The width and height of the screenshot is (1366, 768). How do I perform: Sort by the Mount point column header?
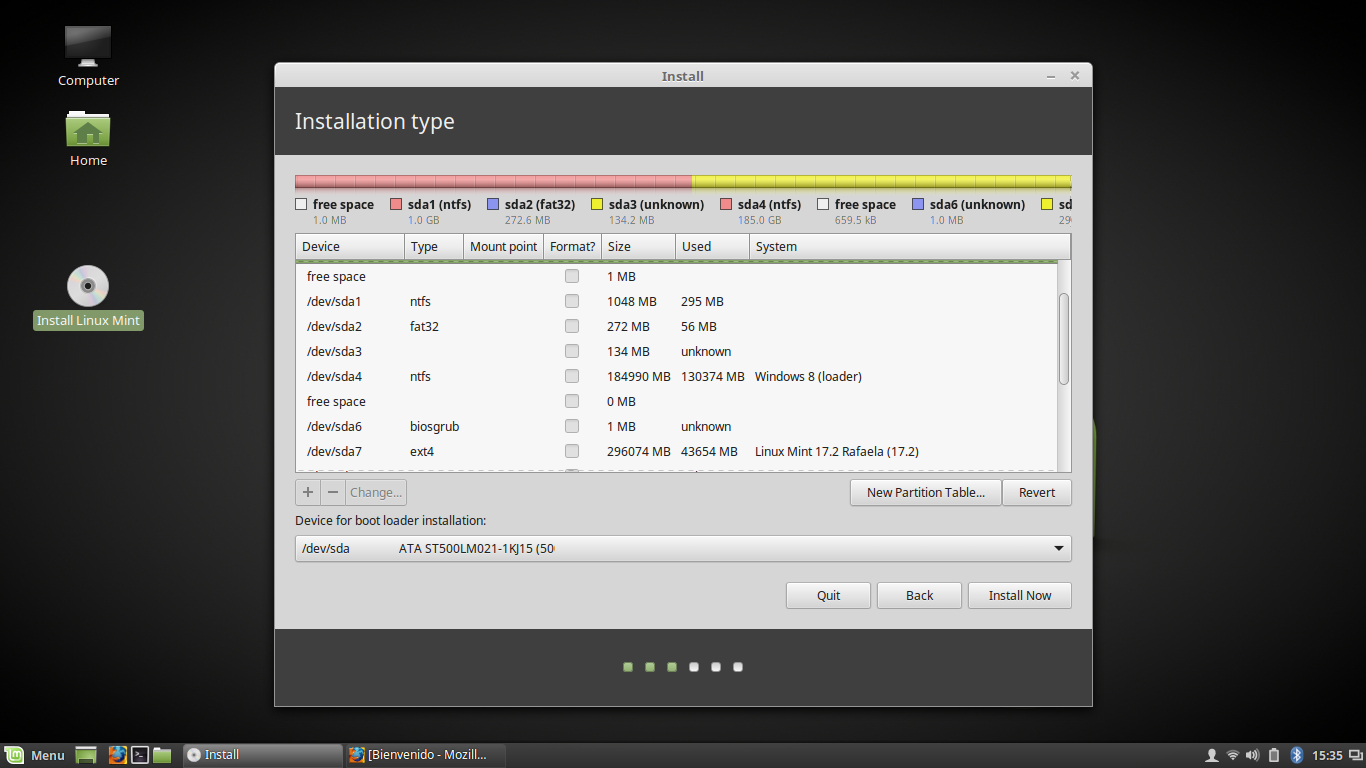pyautogui.click(x=504, y=246)
